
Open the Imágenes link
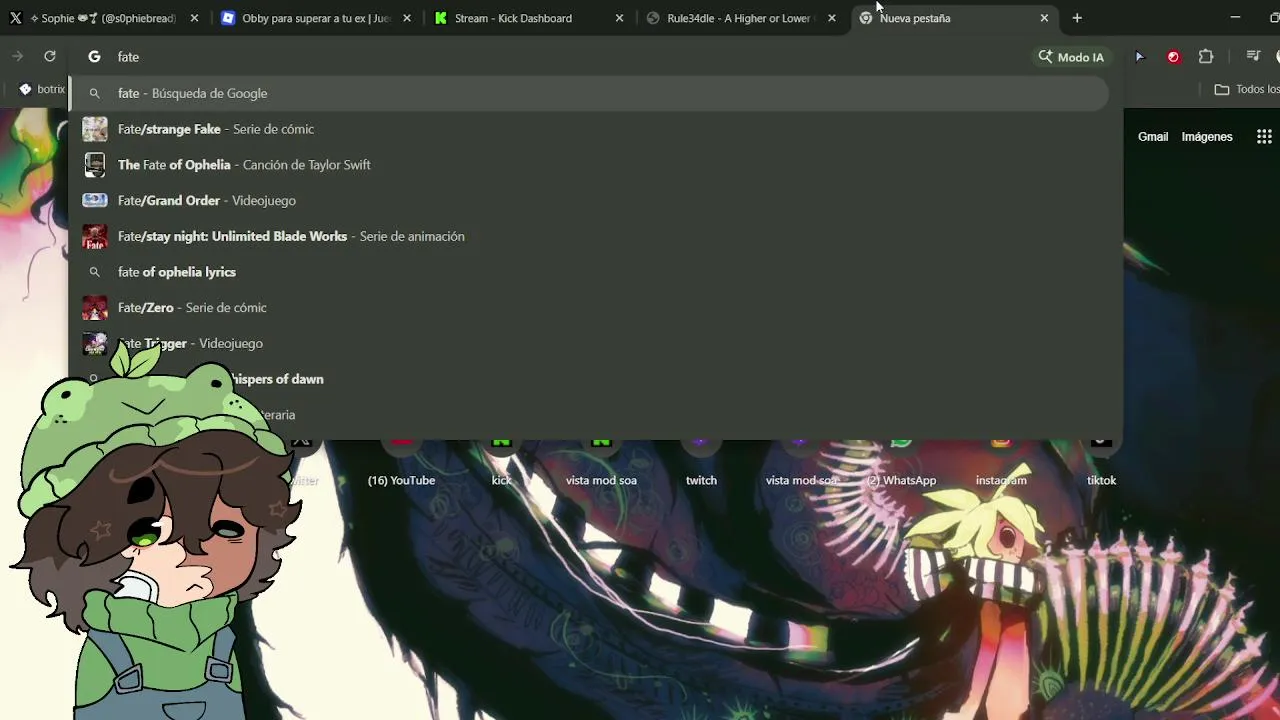click(x=1207, y=137)
